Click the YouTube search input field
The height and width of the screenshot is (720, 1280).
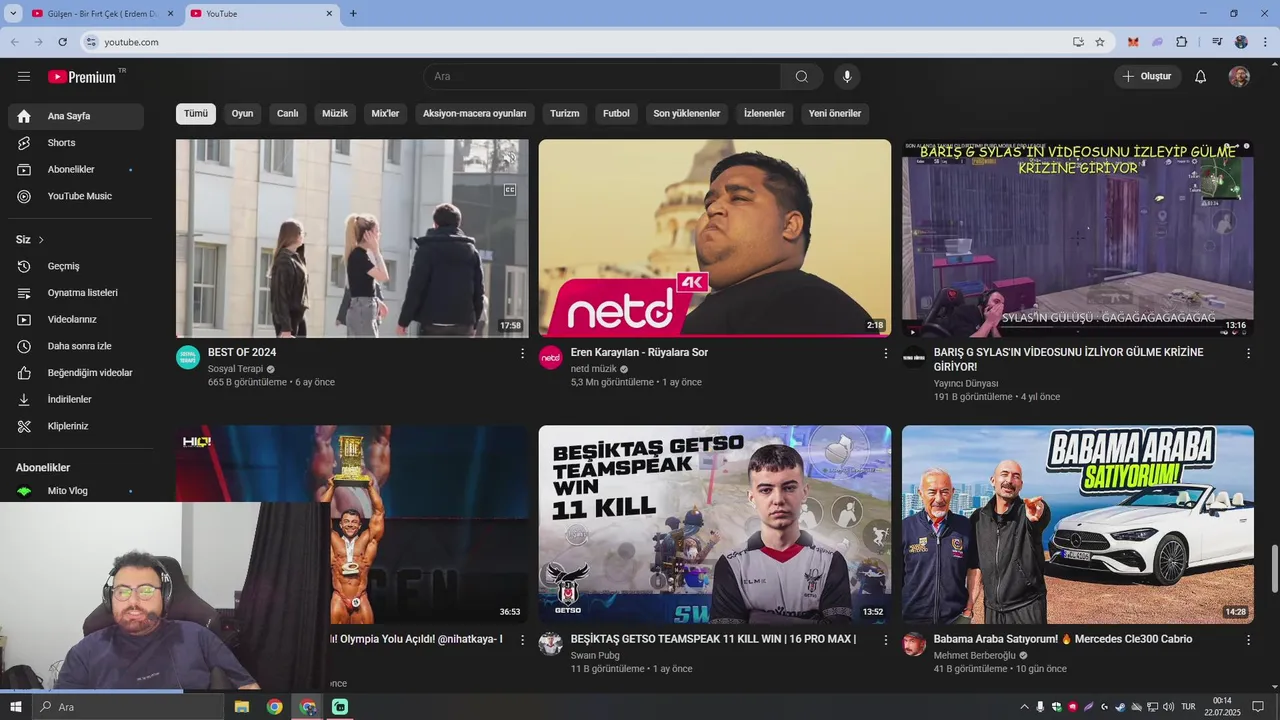click(602, 77)
